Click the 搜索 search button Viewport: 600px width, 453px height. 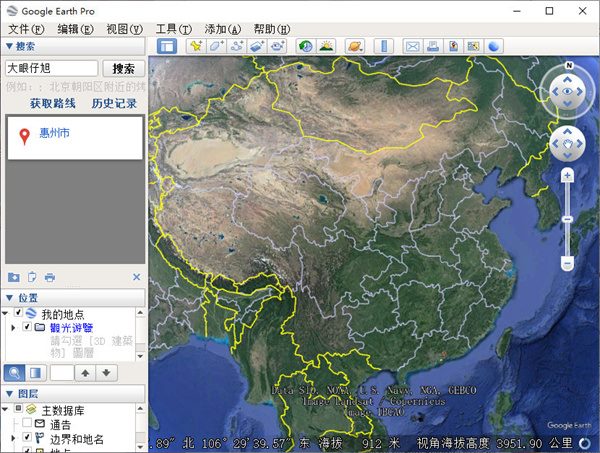[x=124, y=69]
